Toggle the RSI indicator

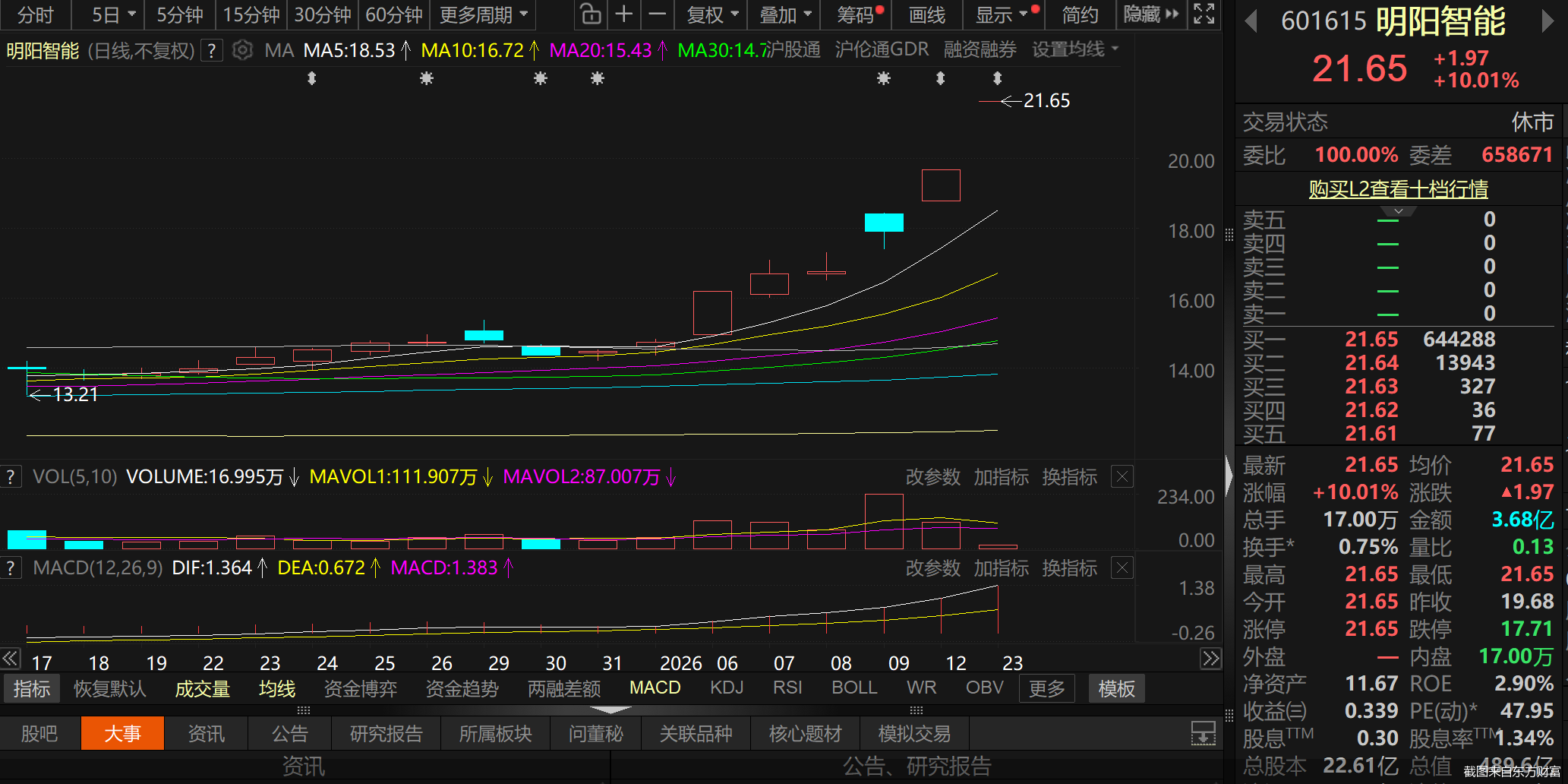[x=787, y=688]
